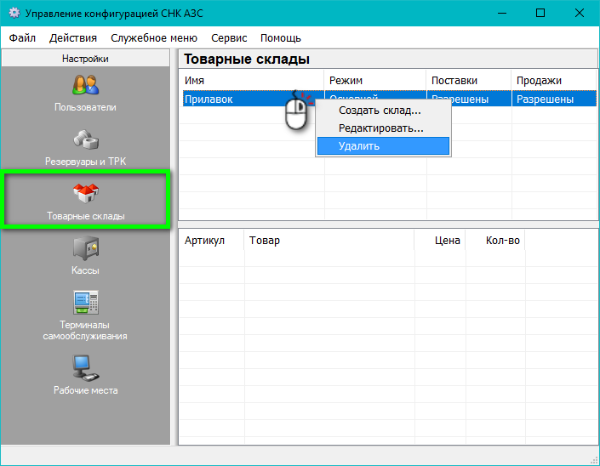Open the Файл menu
The image size is (600, 466).
[22, 38]
